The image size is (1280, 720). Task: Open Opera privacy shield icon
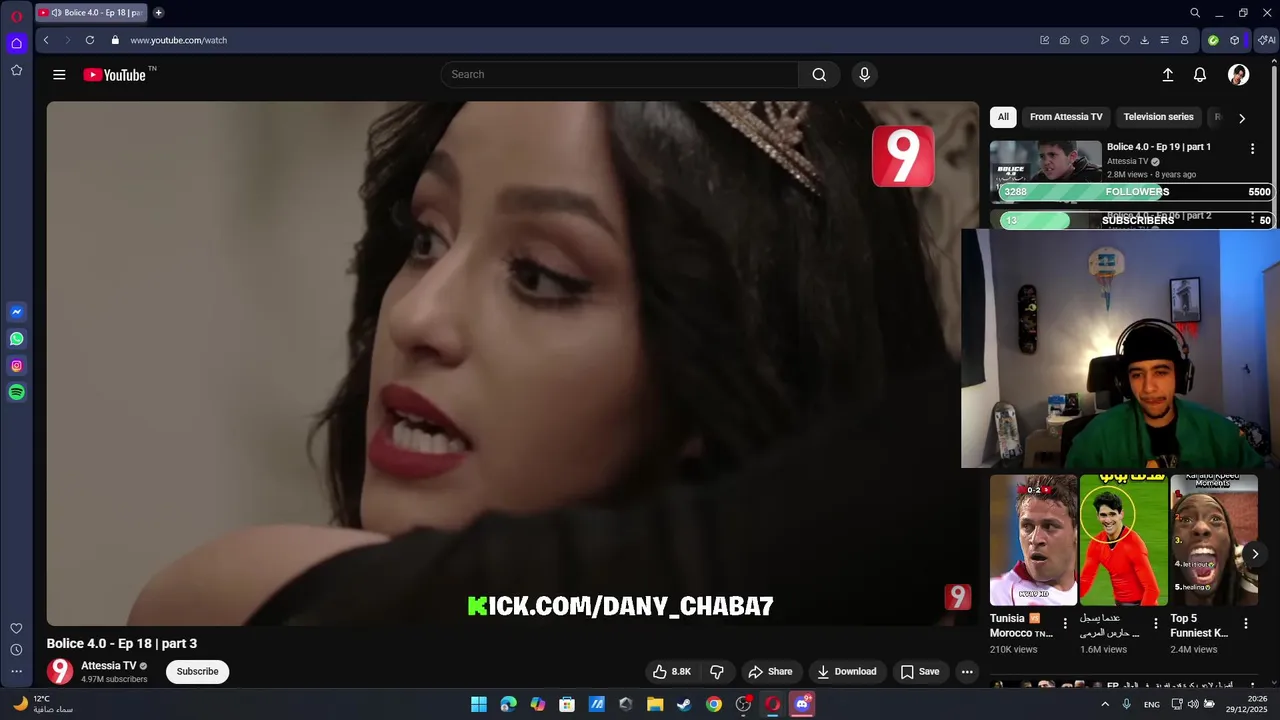click(x=1085, y=40)
